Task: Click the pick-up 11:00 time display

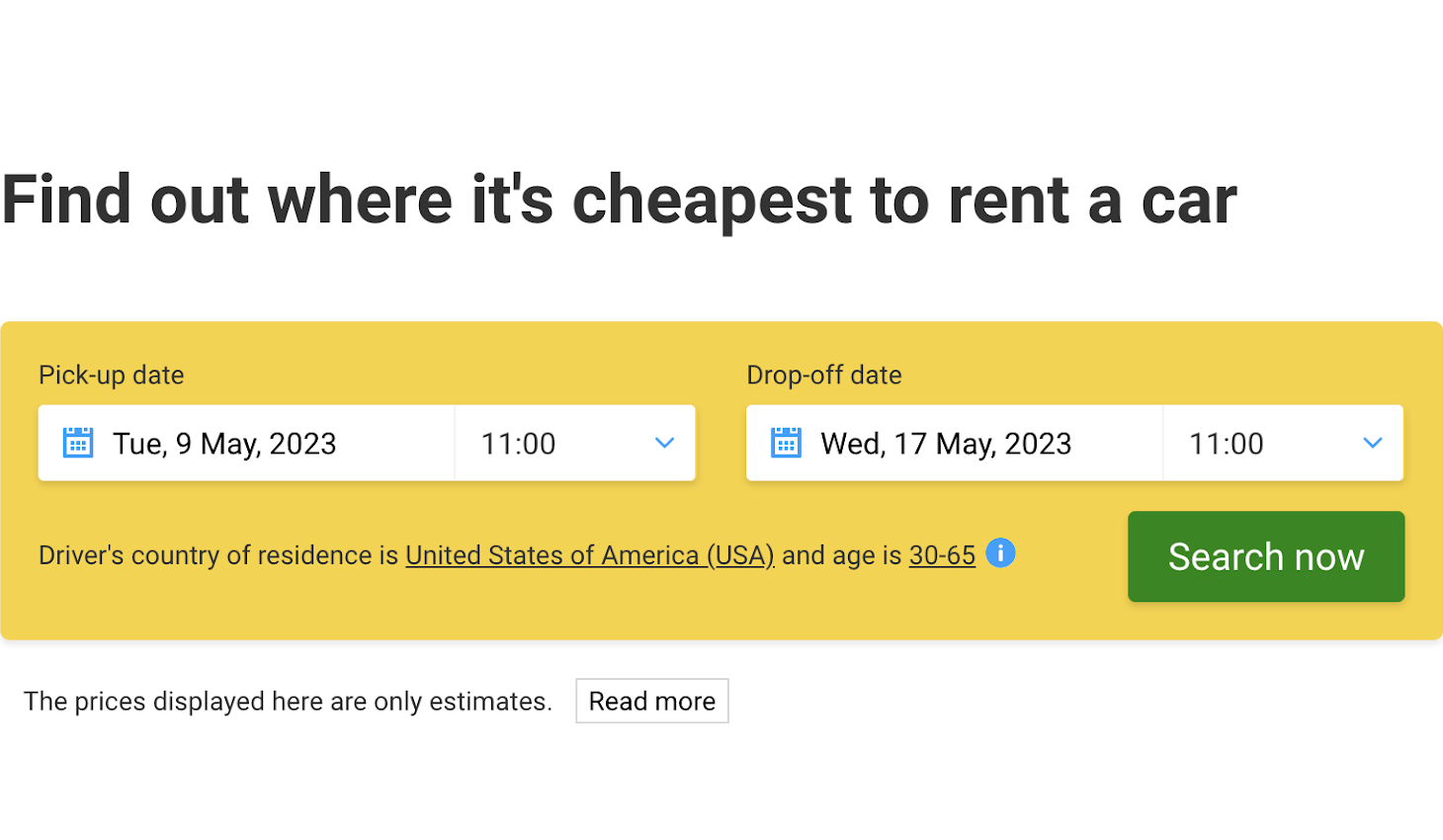Action: (517, 443)
